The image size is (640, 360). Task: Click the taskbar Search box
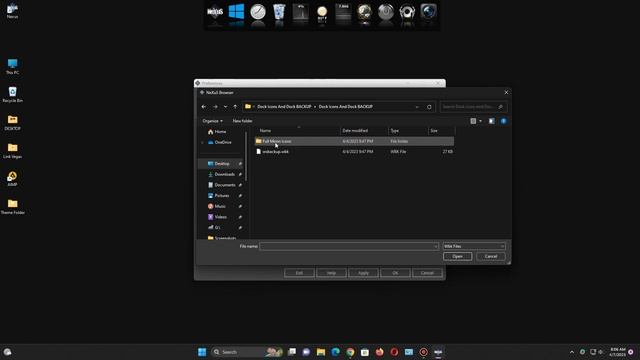coord(247,352)
